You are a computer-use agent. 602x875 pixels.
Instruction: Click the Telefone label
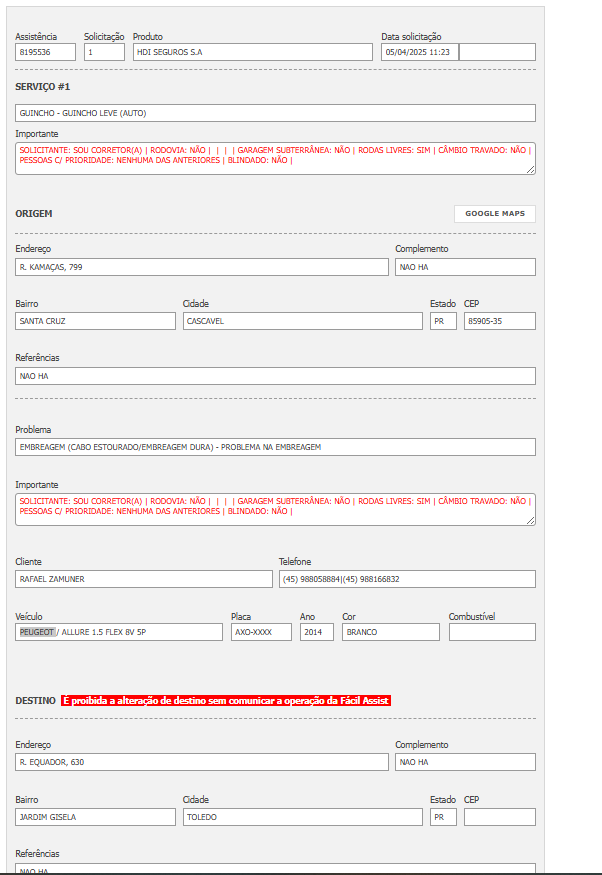[295, 561]
